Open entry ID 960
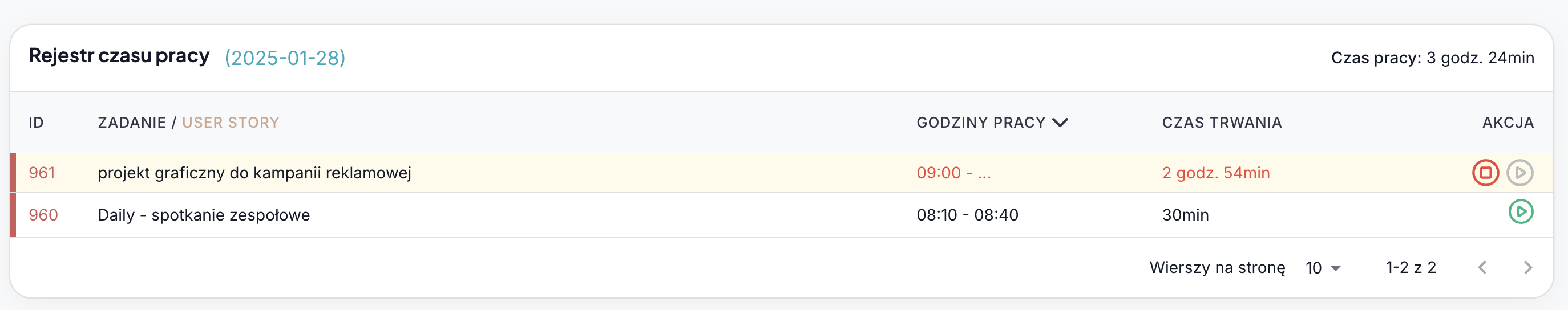The image size is (1568, 310). pos(43,215)
